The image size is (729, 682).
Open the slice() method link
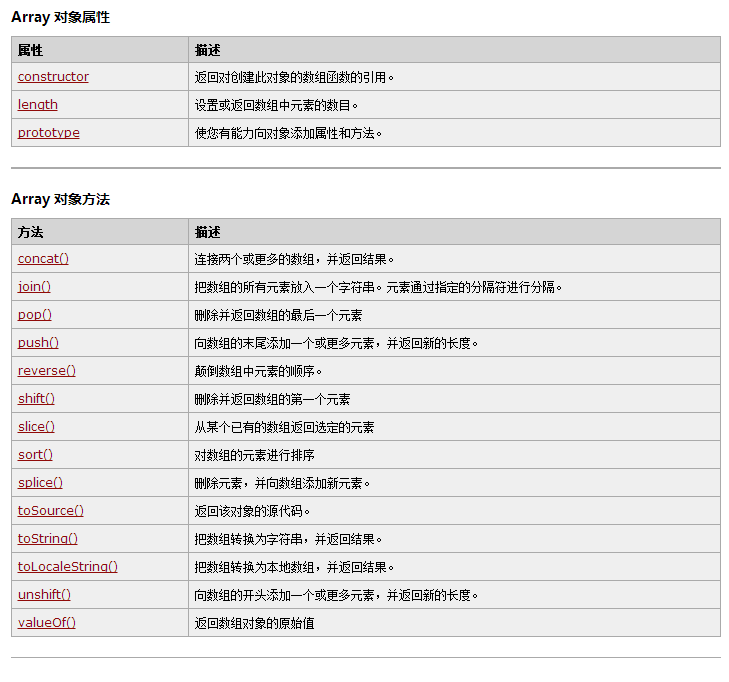[x=36, y=427]
